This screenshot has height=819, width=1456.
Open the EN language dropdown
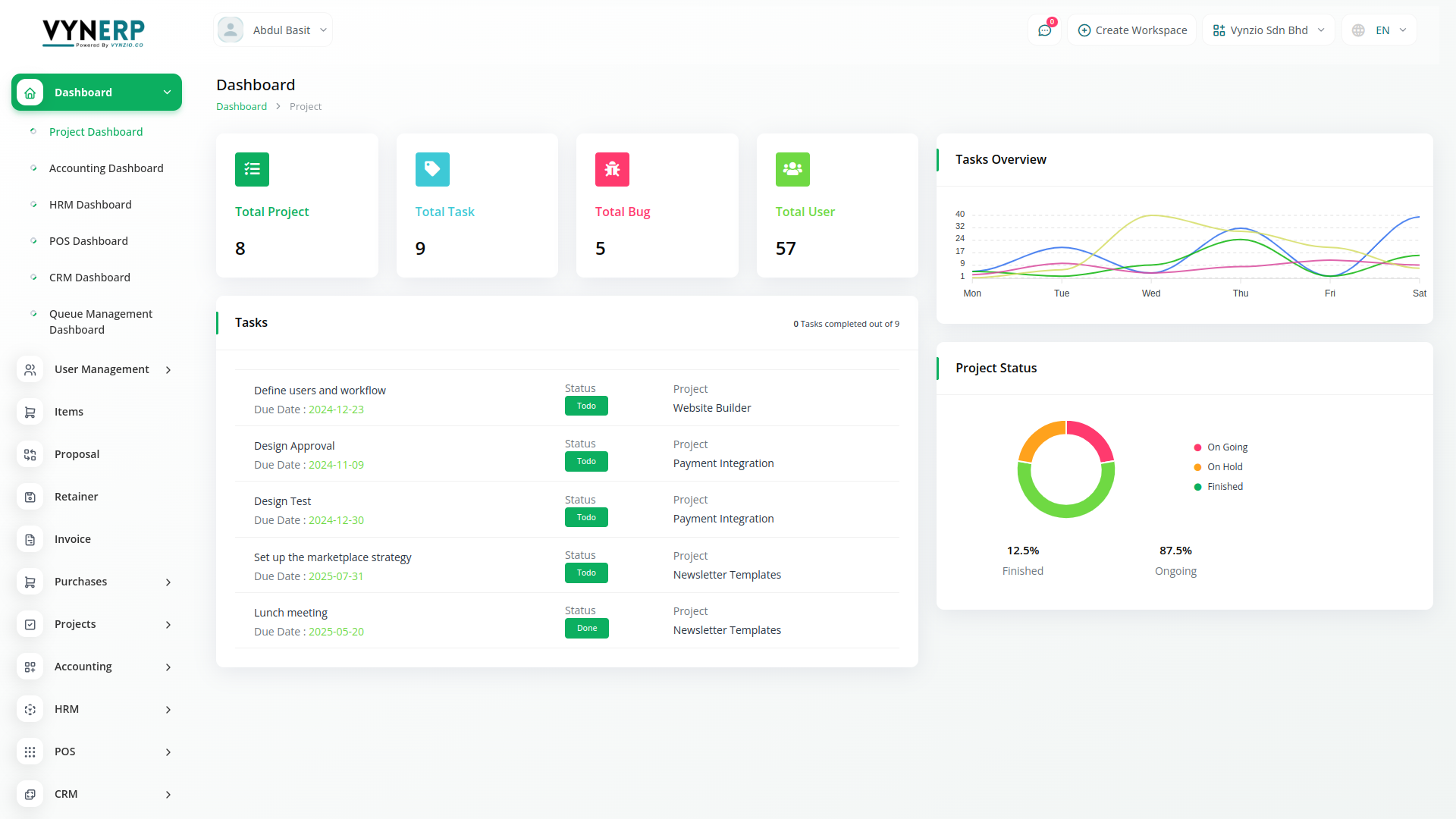(1379, 30)
